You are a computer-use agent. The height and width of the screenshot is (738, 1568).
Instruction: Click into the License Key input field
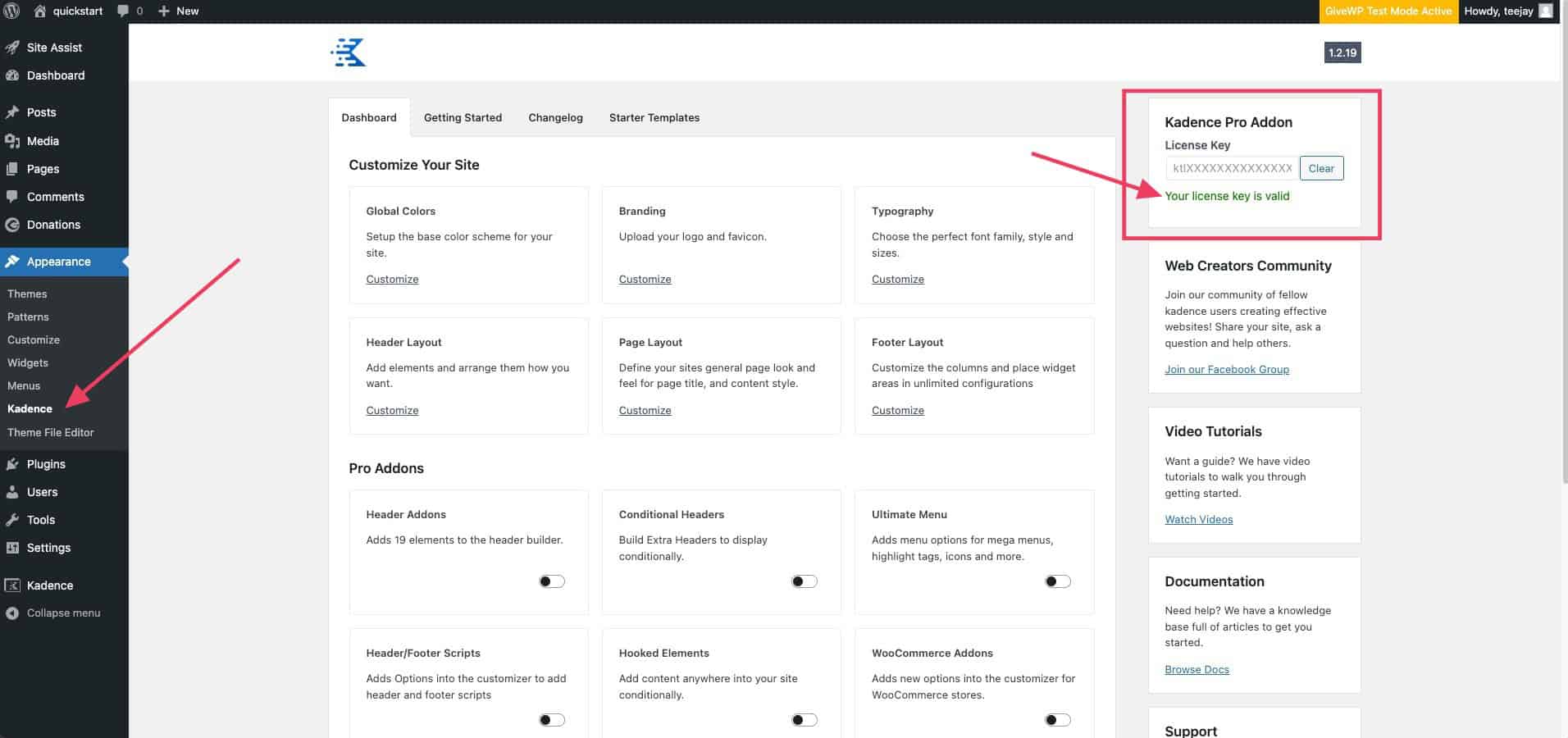click(x=1231, y=168)
